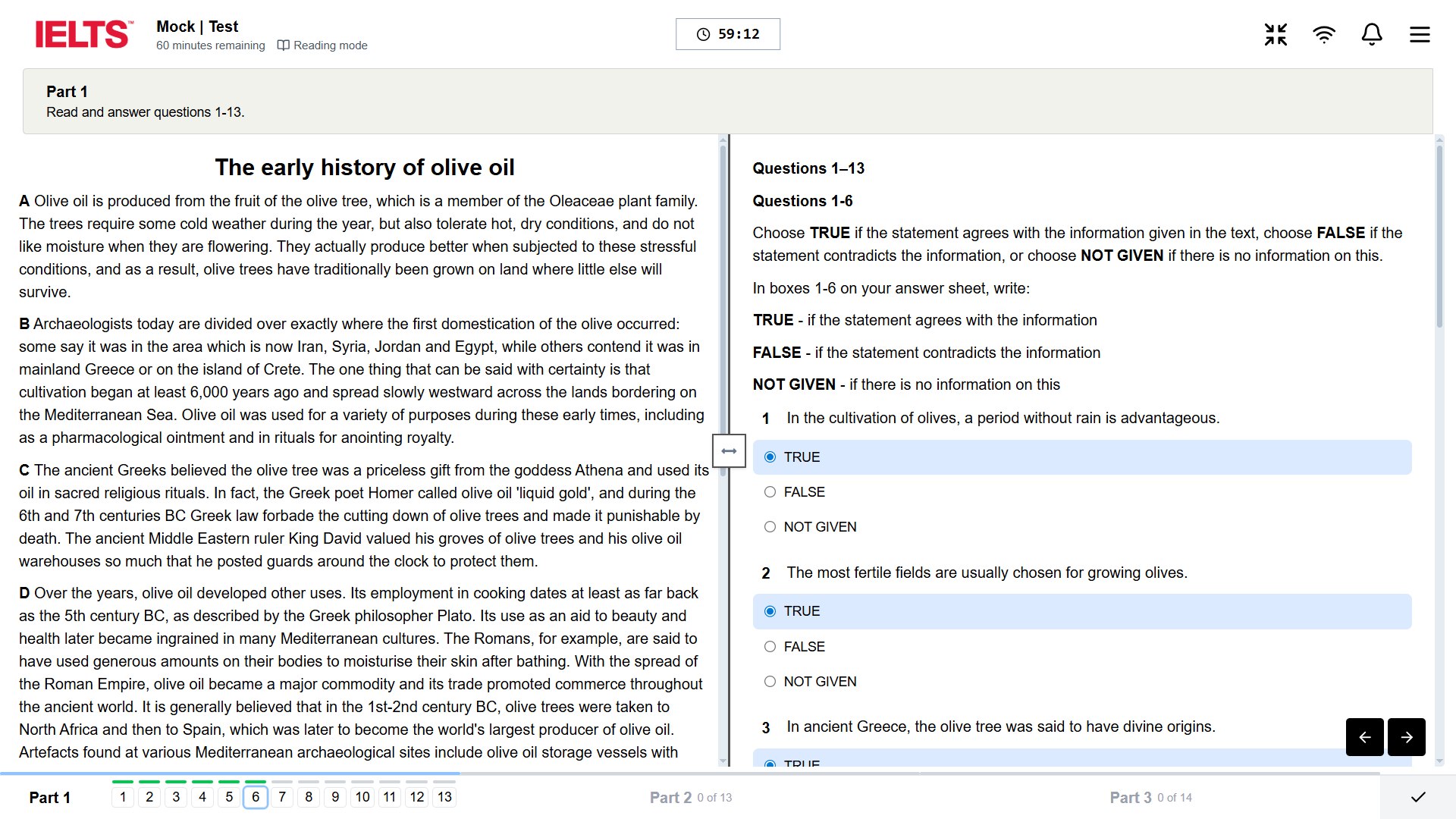Click the checkmark submit icon
The width and height of the screenshot is (1456, 819).
tap(1418, 797)
